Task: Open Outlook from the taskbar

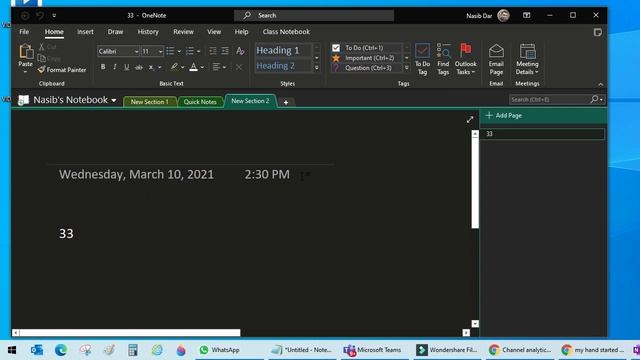Action: 37,350
